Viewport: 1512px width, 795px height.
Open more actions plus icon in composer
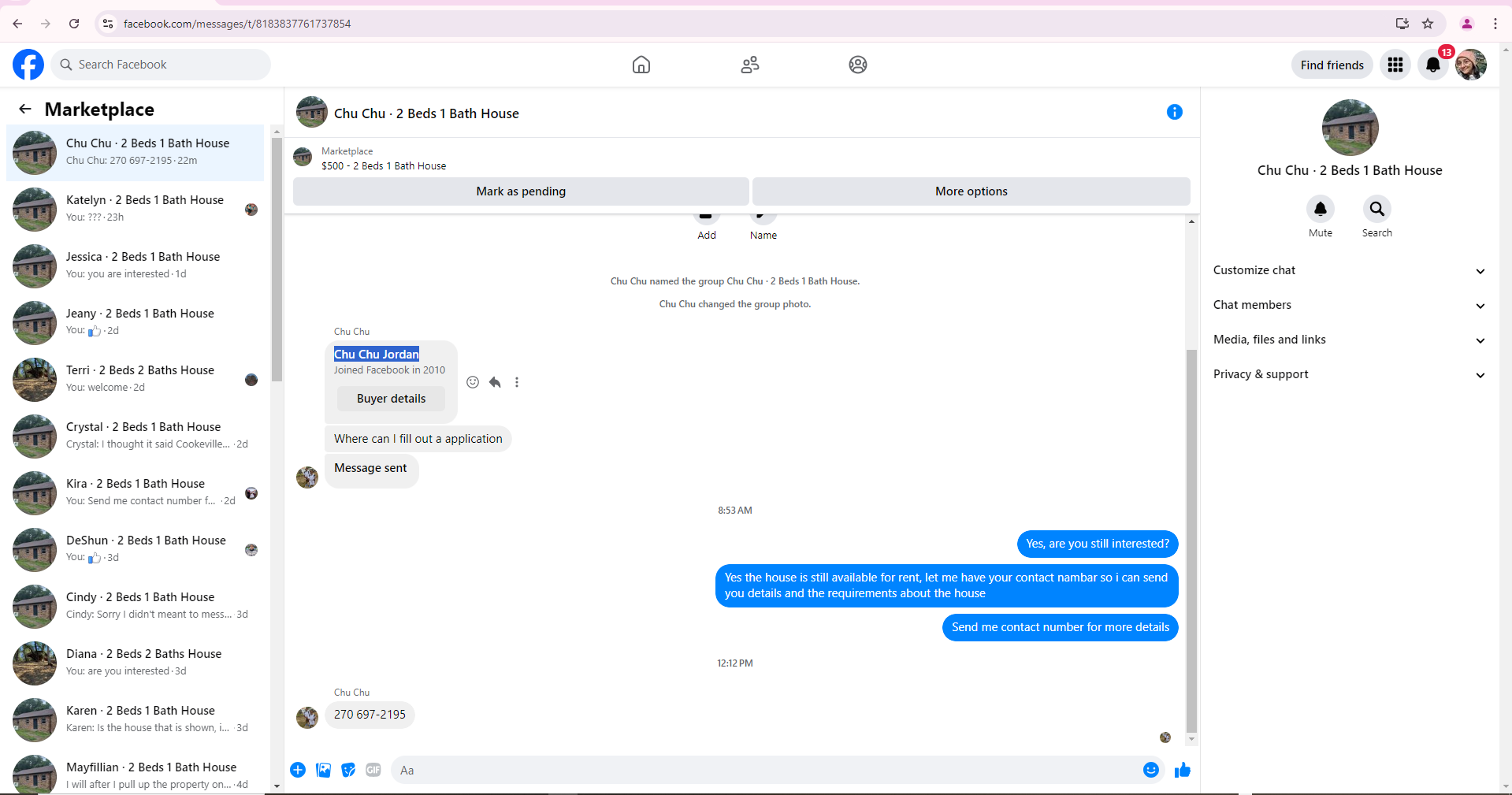(x=298, y=770)
